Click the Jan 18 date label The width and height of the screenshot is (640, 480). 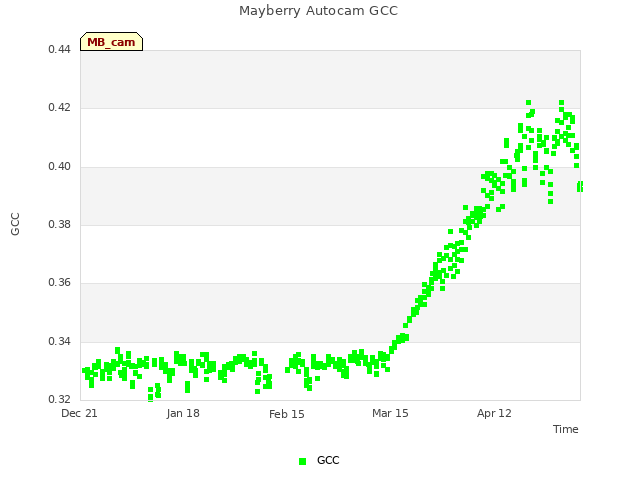pos(183,413)
